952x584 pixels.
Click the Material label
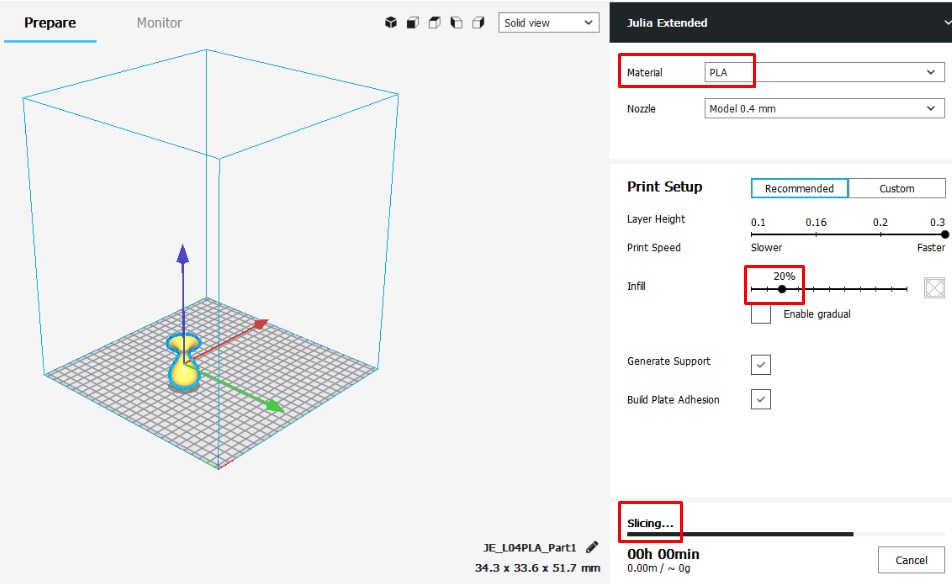645,72
